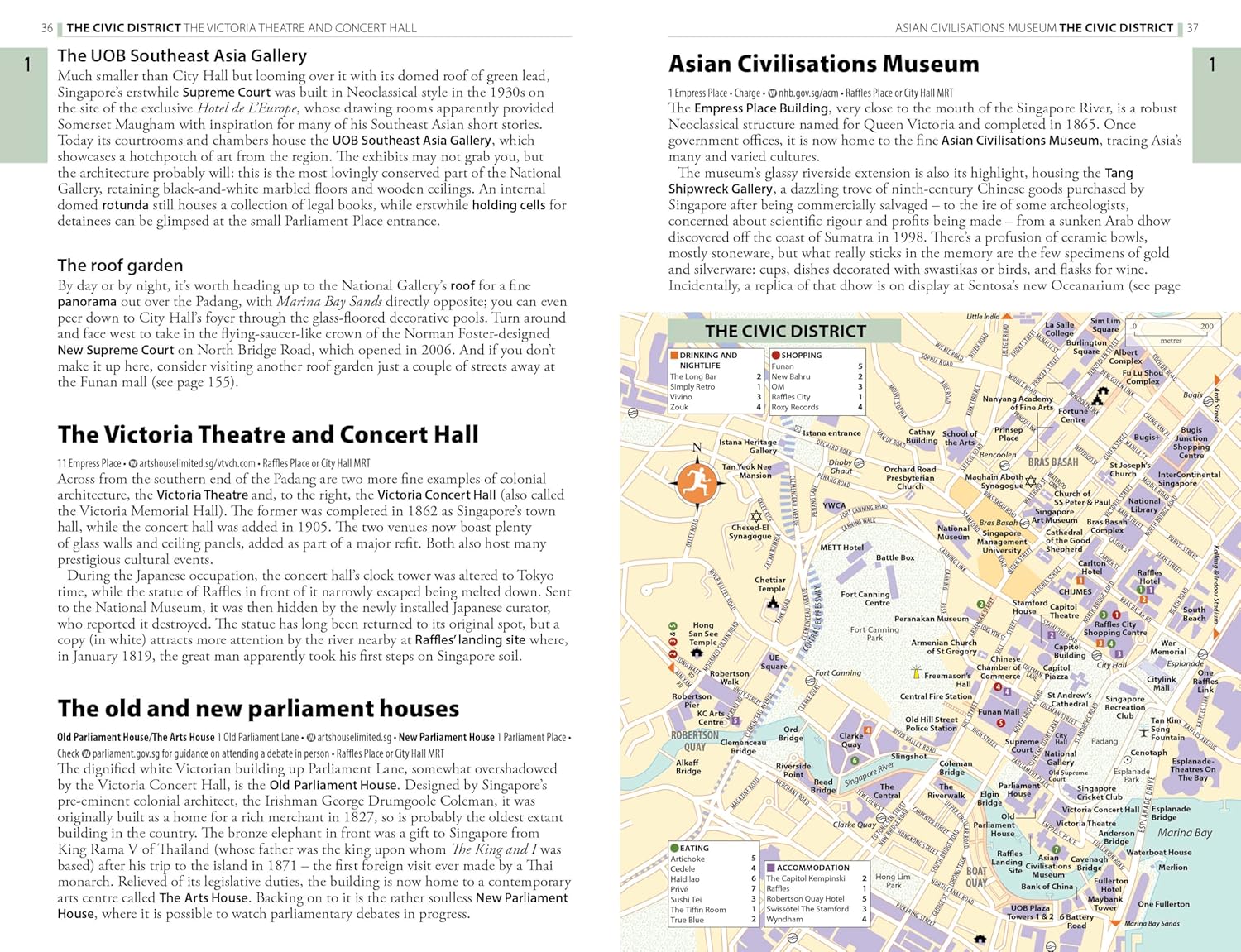
Task: Select Swissôtel The Stamford in Accommodation list
Action: [x=807, y=908]
